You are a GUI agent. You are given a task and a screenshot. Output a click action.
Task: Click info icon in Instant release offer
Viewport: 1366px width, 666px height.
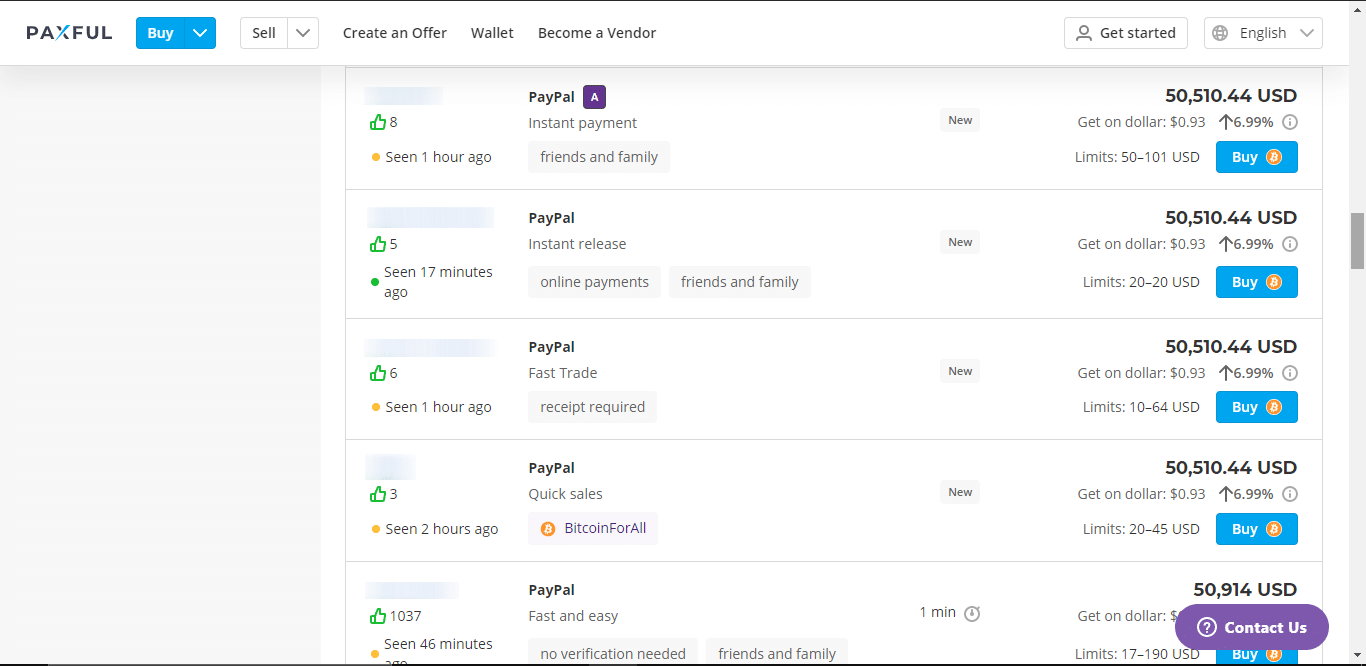pos(1290,244)
